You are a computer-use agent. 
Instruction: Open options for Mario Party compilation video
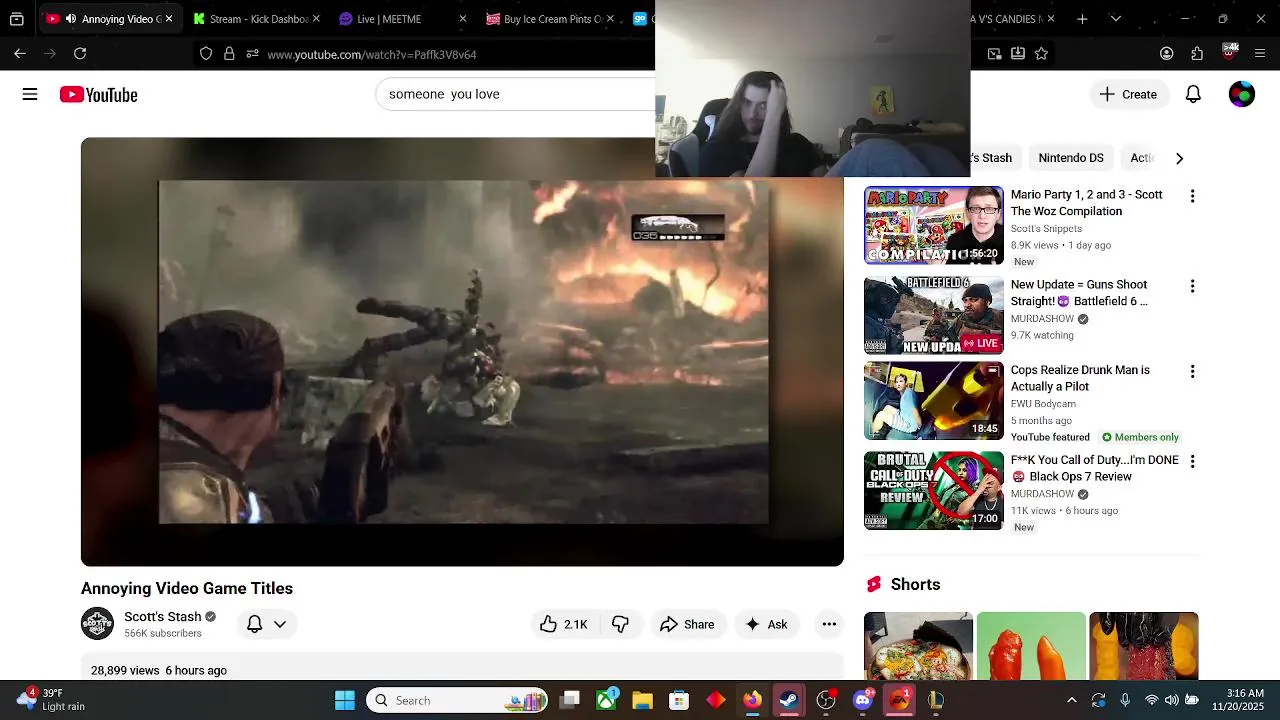(1192, 196)
